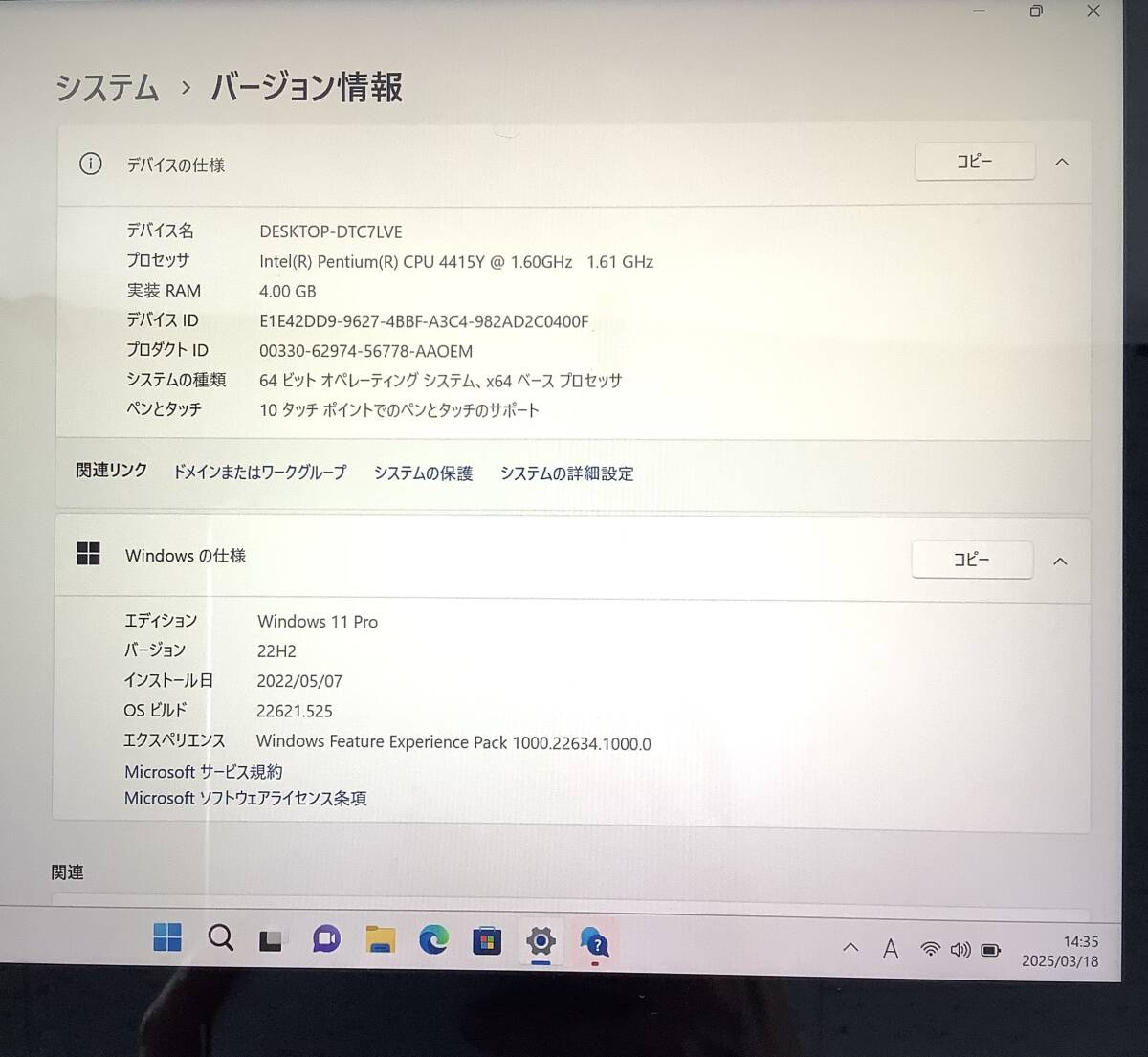
Task: Go back to システム breadcrumb
Action: pos(107,88)
